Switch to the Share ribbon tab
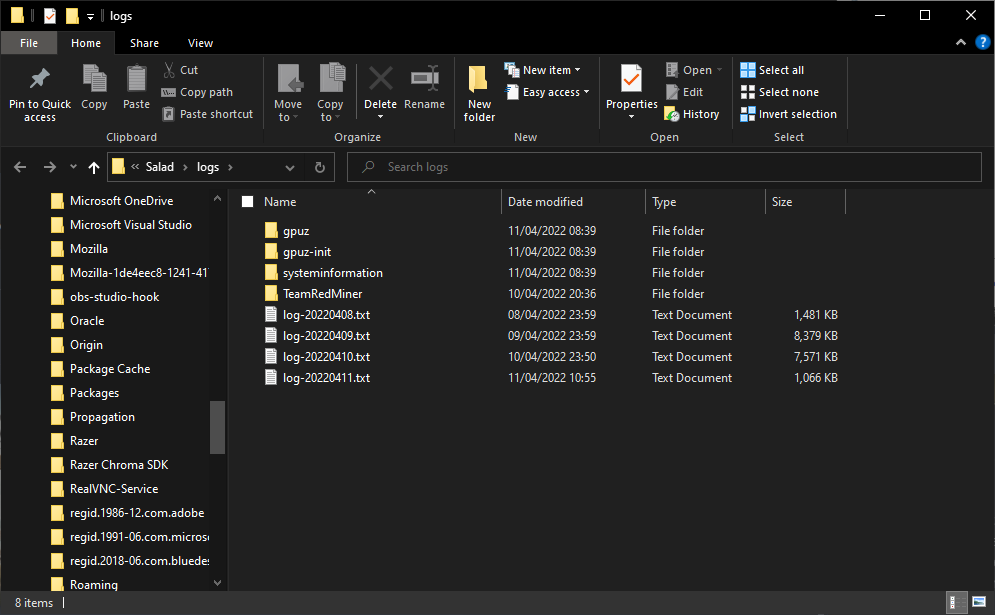Image resolution: width=995 pixels, height=615 pixels. coord(144,43)
